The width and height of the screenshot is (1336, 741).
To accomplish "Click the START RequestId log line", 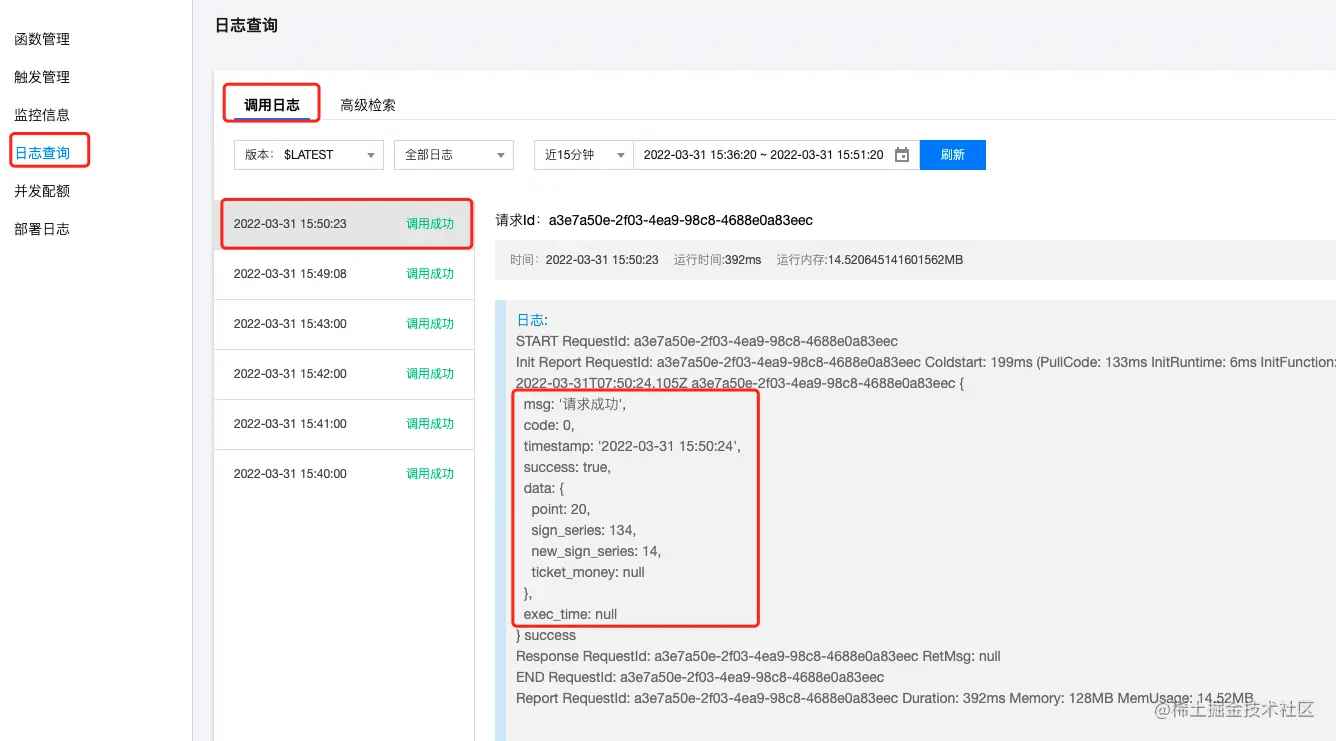I will pyautogui.click(x=707, y=341).
